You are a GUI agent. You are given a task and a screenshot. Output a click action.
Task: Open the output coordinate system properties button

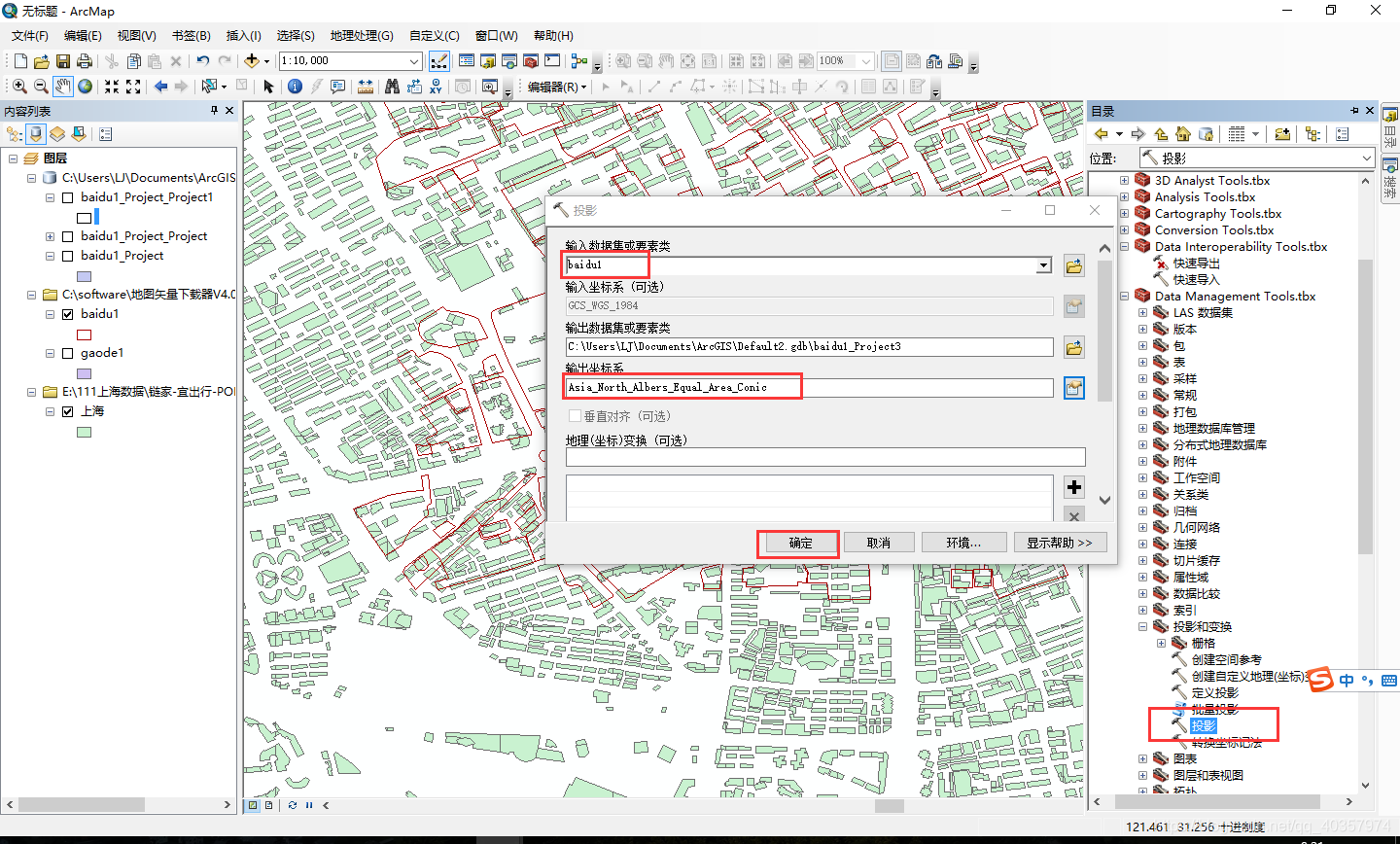point(1073,388)
